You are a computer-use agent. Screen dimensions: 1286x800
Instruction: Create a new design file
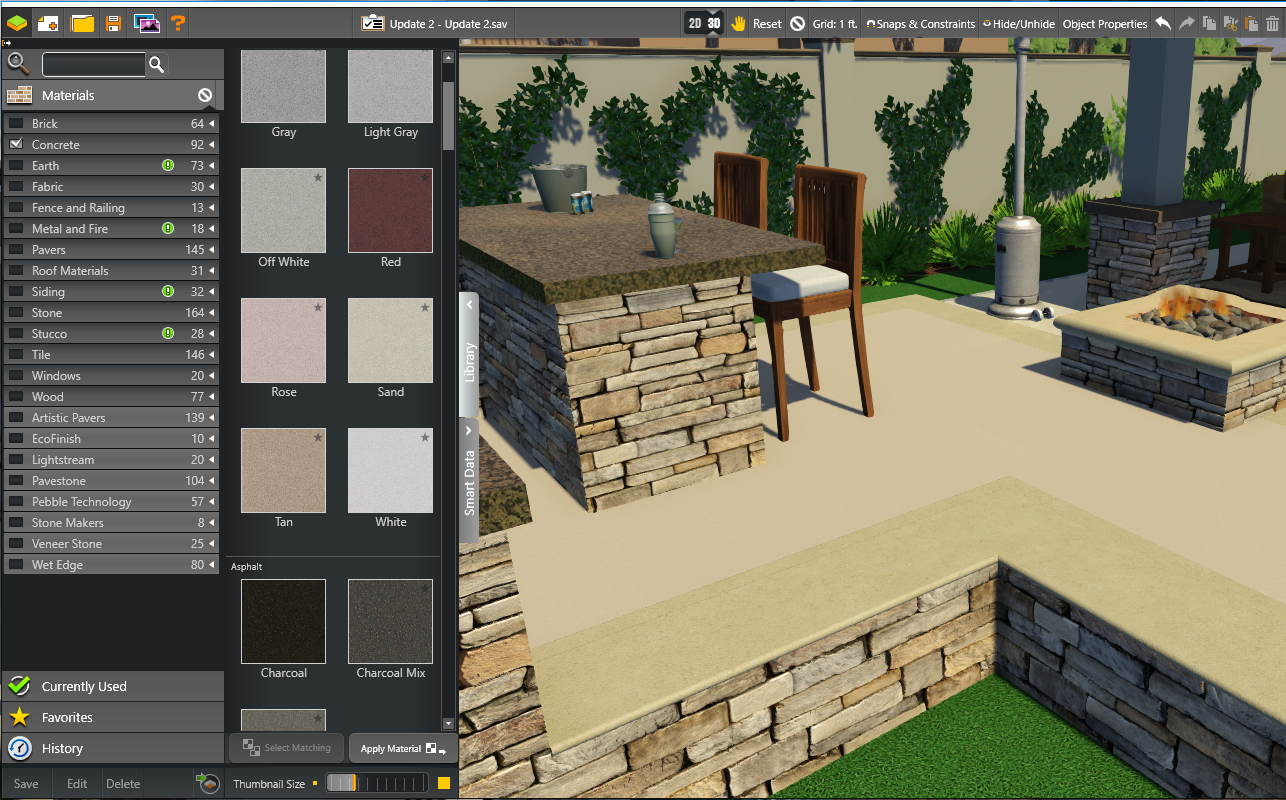[48, 22]
